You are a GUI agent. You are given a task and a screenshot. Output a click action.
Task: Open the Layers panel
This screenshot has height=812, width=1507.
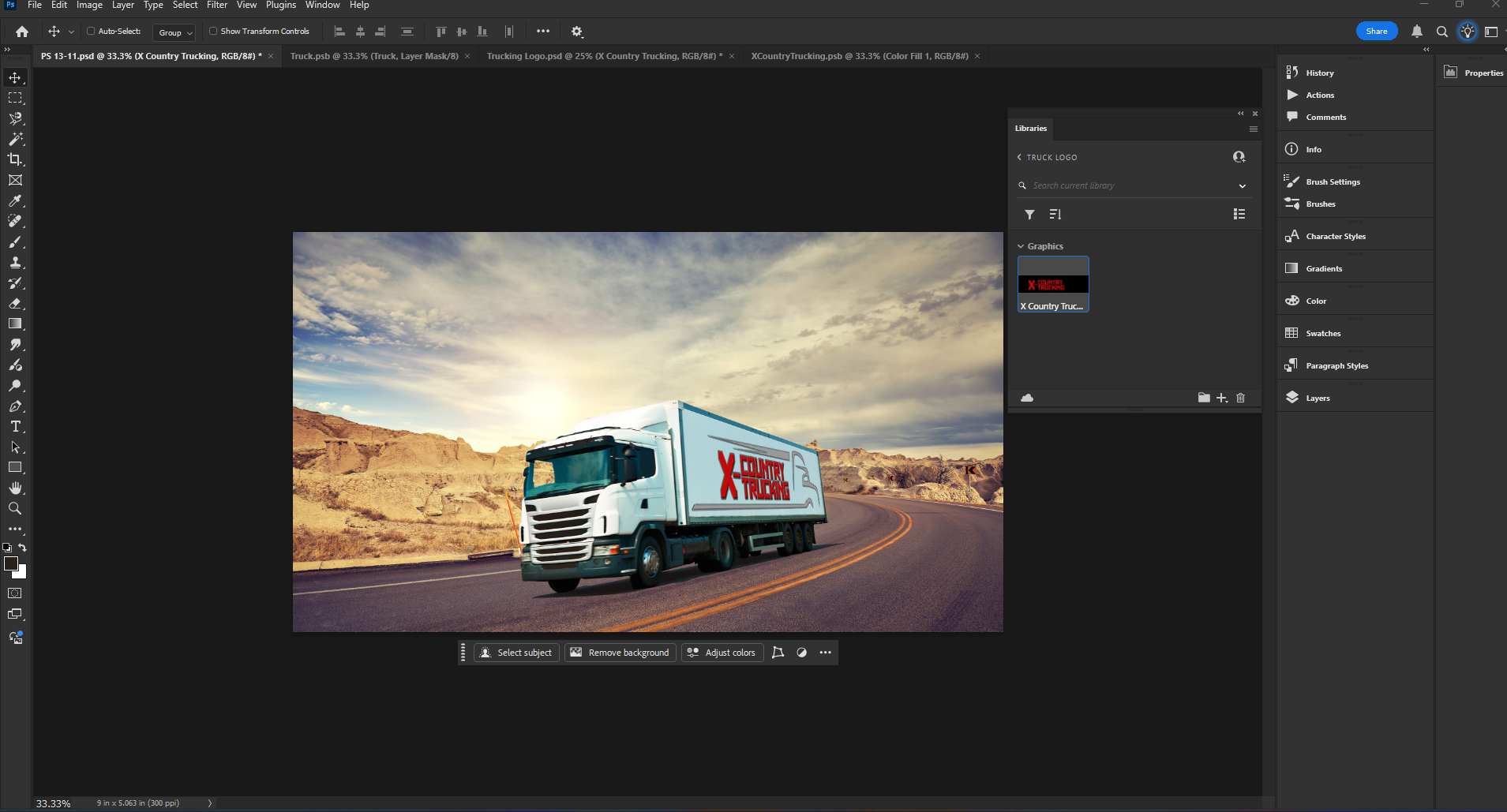coord(1317,398)
